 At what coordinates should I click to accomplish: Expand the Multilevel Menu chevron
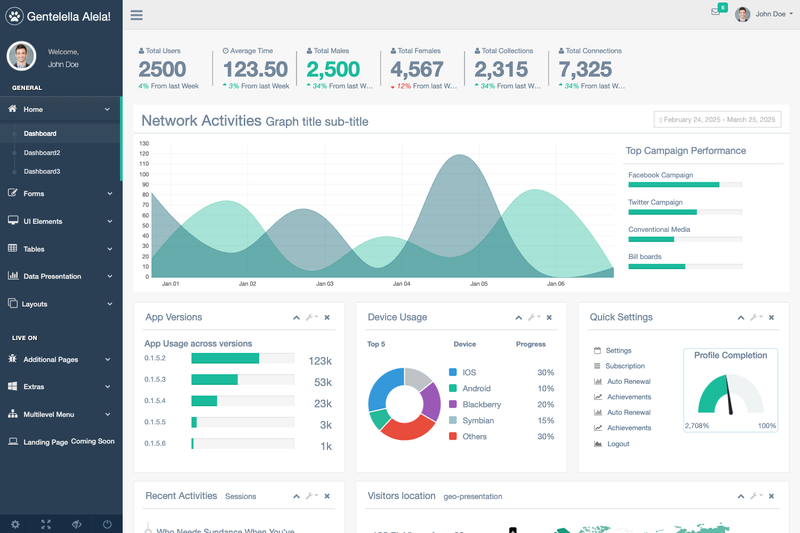108,414
